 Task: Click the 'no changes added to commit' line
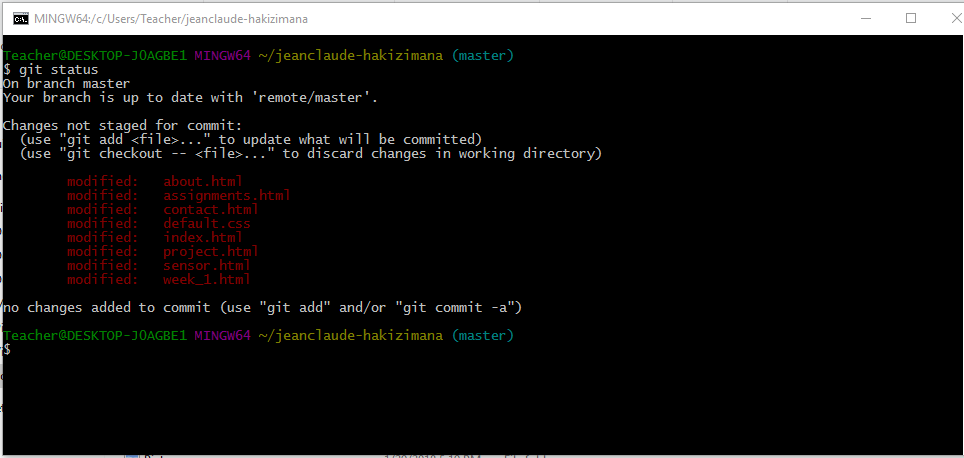pos(263,307)
